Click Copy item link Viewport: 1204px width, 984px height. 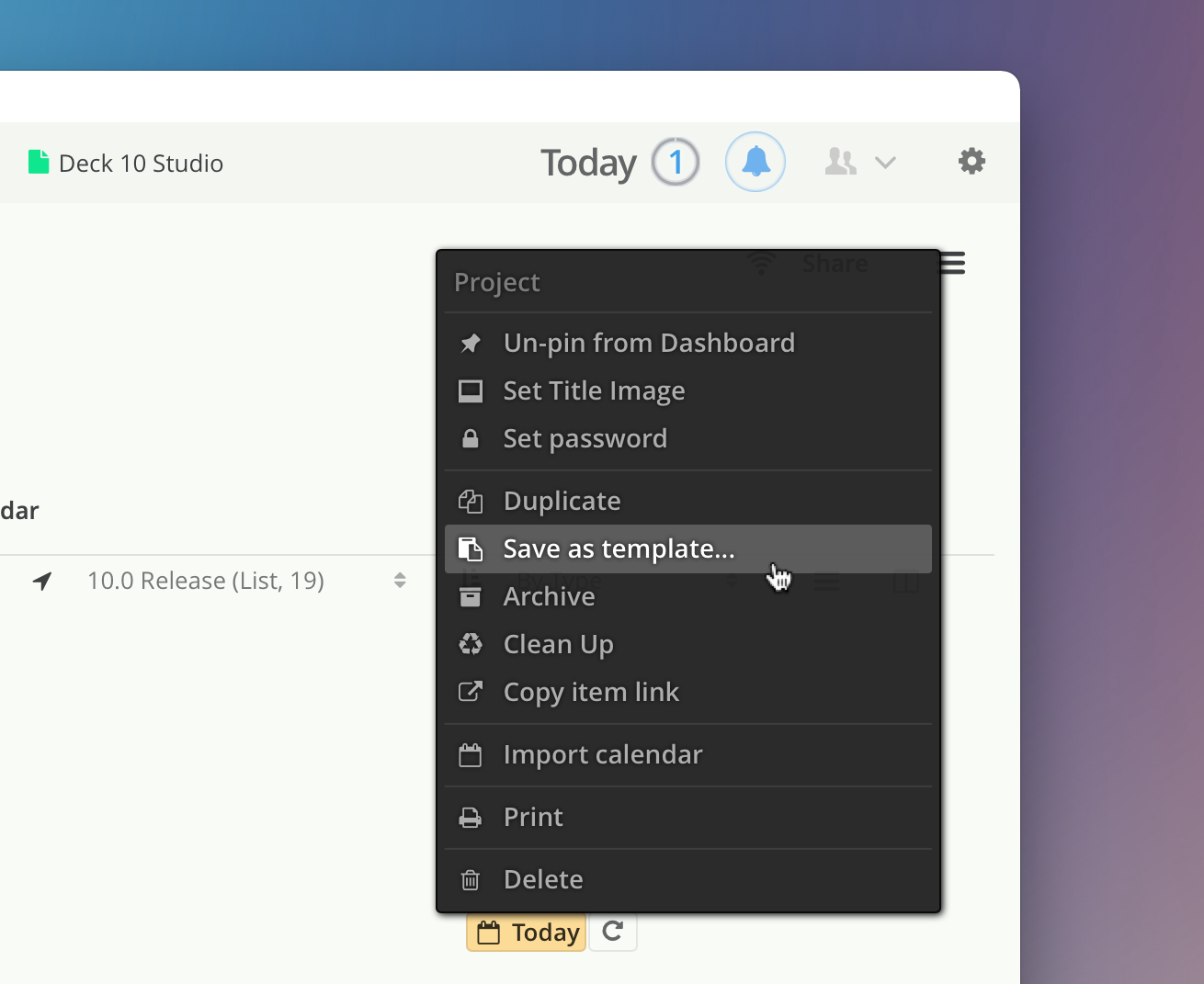(590, 692)
